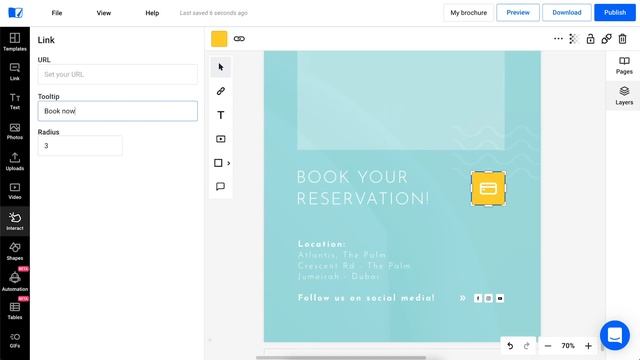Open the Uploads panel
Image resolution: width=640 pixels, height=360 pixels.
15,162
